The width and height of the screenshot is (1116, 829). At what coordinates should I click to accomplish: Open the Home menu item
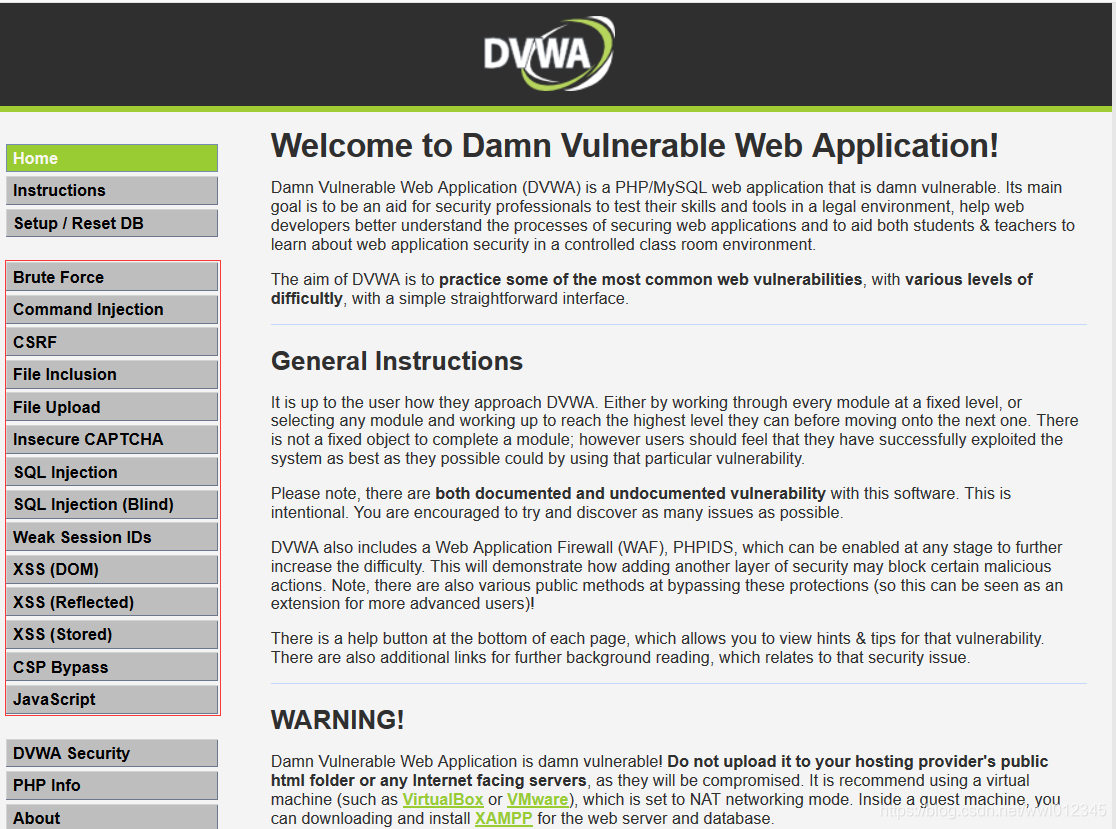coord(112,158)
